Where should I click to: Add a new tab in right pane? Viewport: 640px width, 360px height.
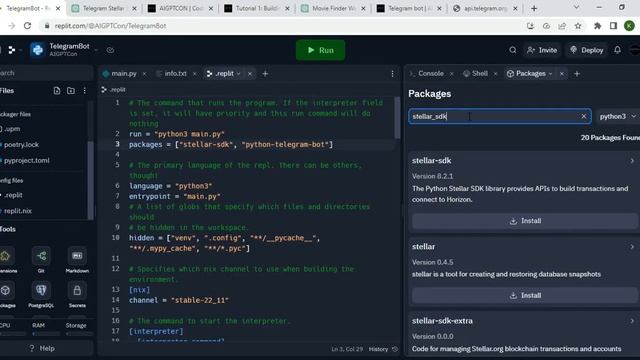click(x=577, y=73)
